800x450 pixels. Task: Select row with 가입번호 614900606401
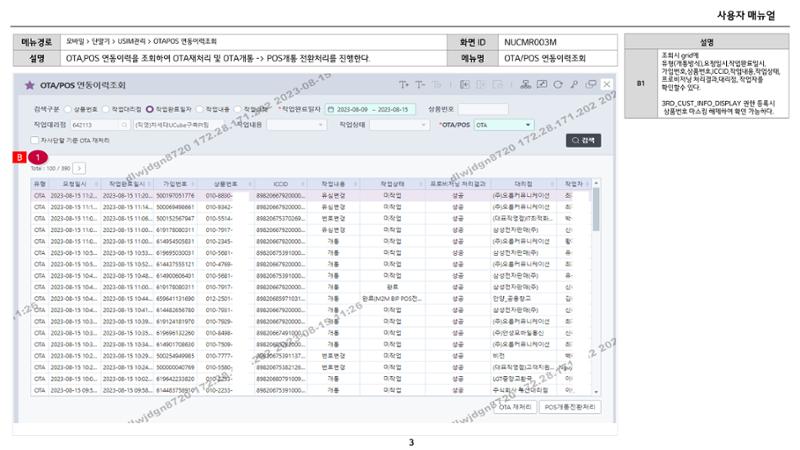(x=312, y=276)
